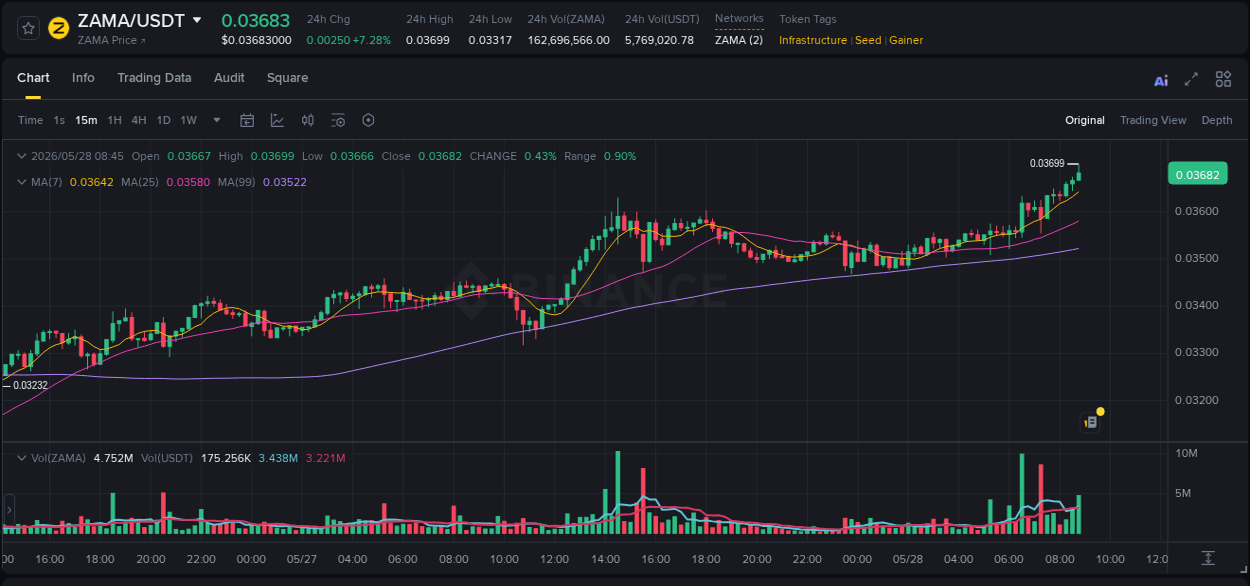1250x586 pixels.
Task: Click the yellow ZAMA coin logo
Action: pyautogui.click(x=59, y=28)
